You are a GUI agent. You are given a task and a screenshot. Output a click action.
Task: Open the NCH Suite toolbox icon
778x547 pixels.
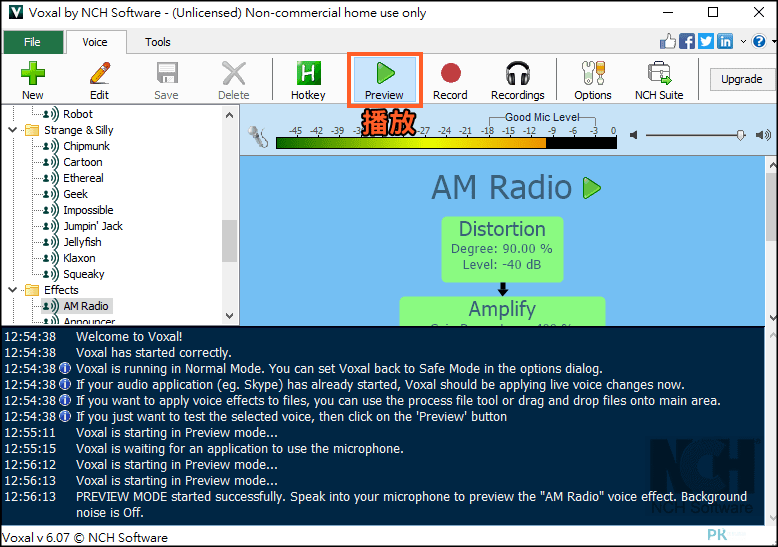point(659,73)
